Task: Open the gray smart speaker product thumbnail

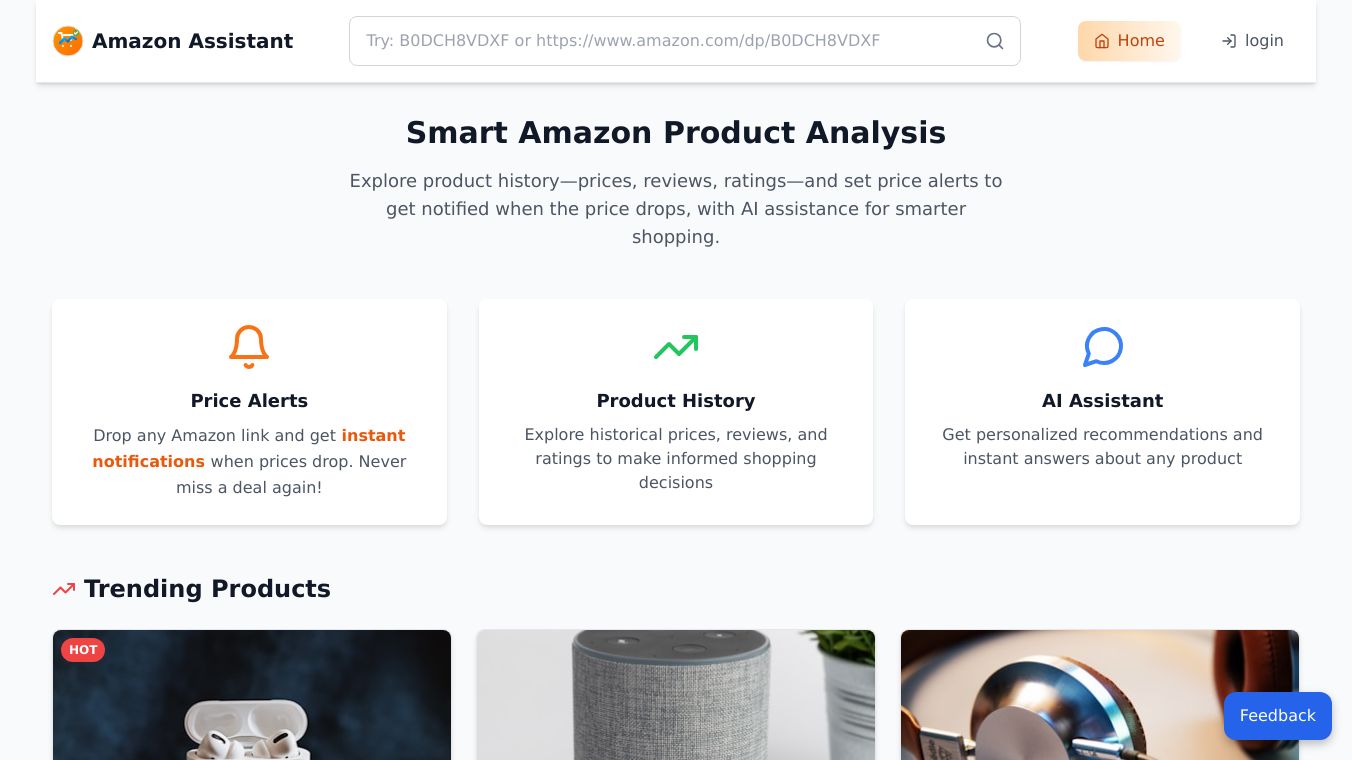Action: pos(676,700)
